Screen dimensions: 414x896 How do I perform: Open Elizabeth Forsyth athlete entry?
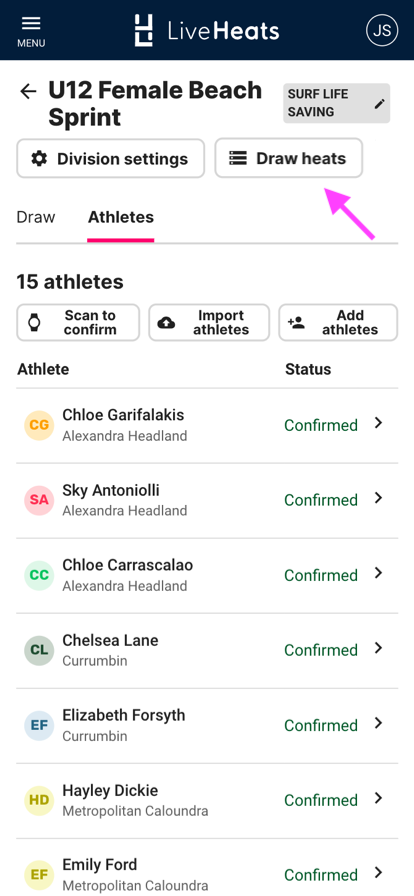point(207,725)
